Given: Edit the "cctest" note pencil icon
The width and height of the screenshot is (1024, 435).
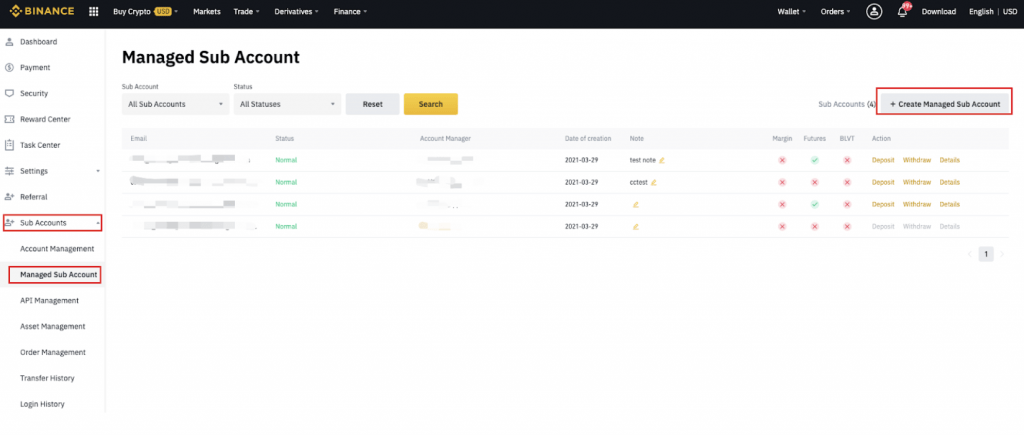Looking at the screenshot, I should tap(654, 182).
